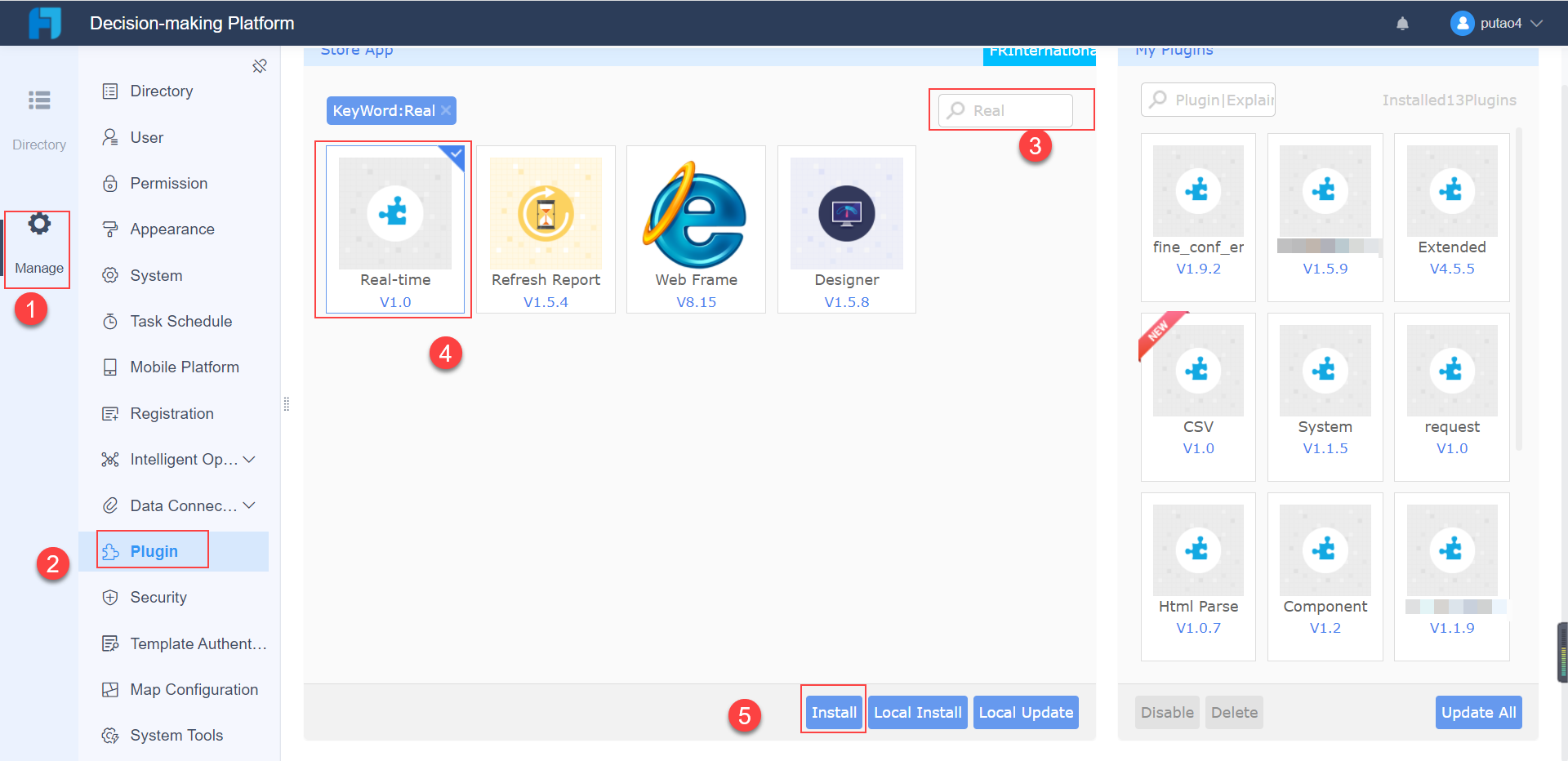Unpin the navigation menu pin icon
The height and width of the screenshot is (761, 1568).
260,66
